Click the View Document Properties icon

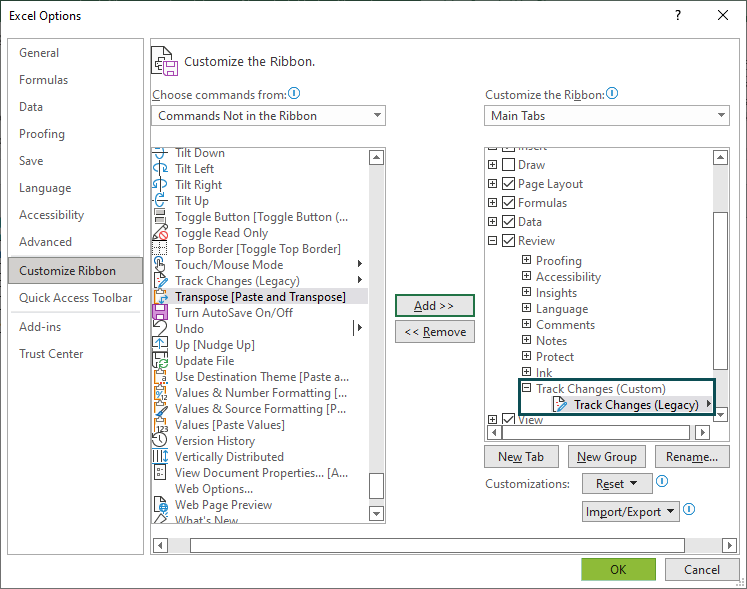[160, 473]
